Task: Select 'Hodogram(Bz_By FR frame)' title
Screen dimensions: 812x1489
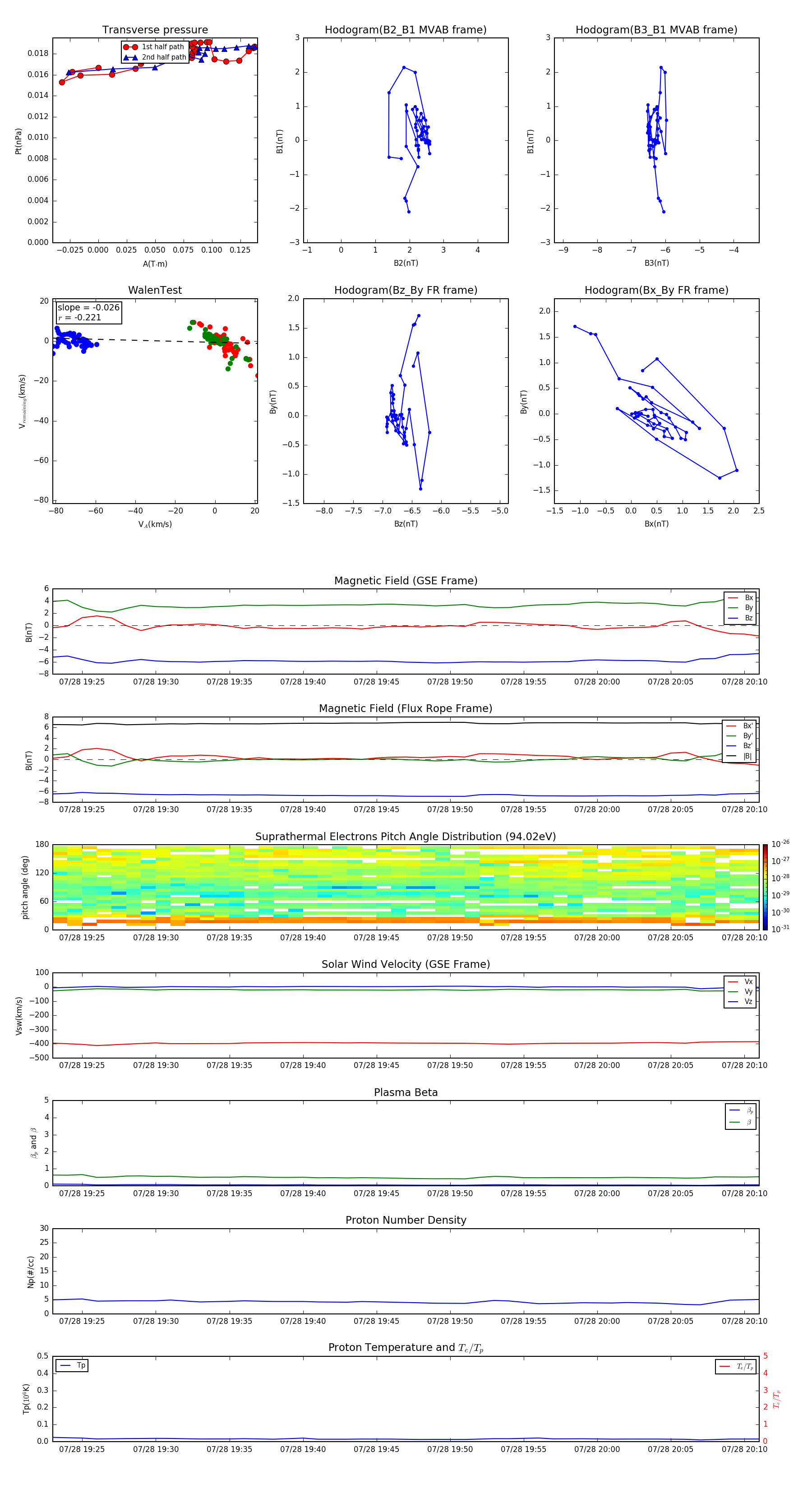Action: [406, 290]
